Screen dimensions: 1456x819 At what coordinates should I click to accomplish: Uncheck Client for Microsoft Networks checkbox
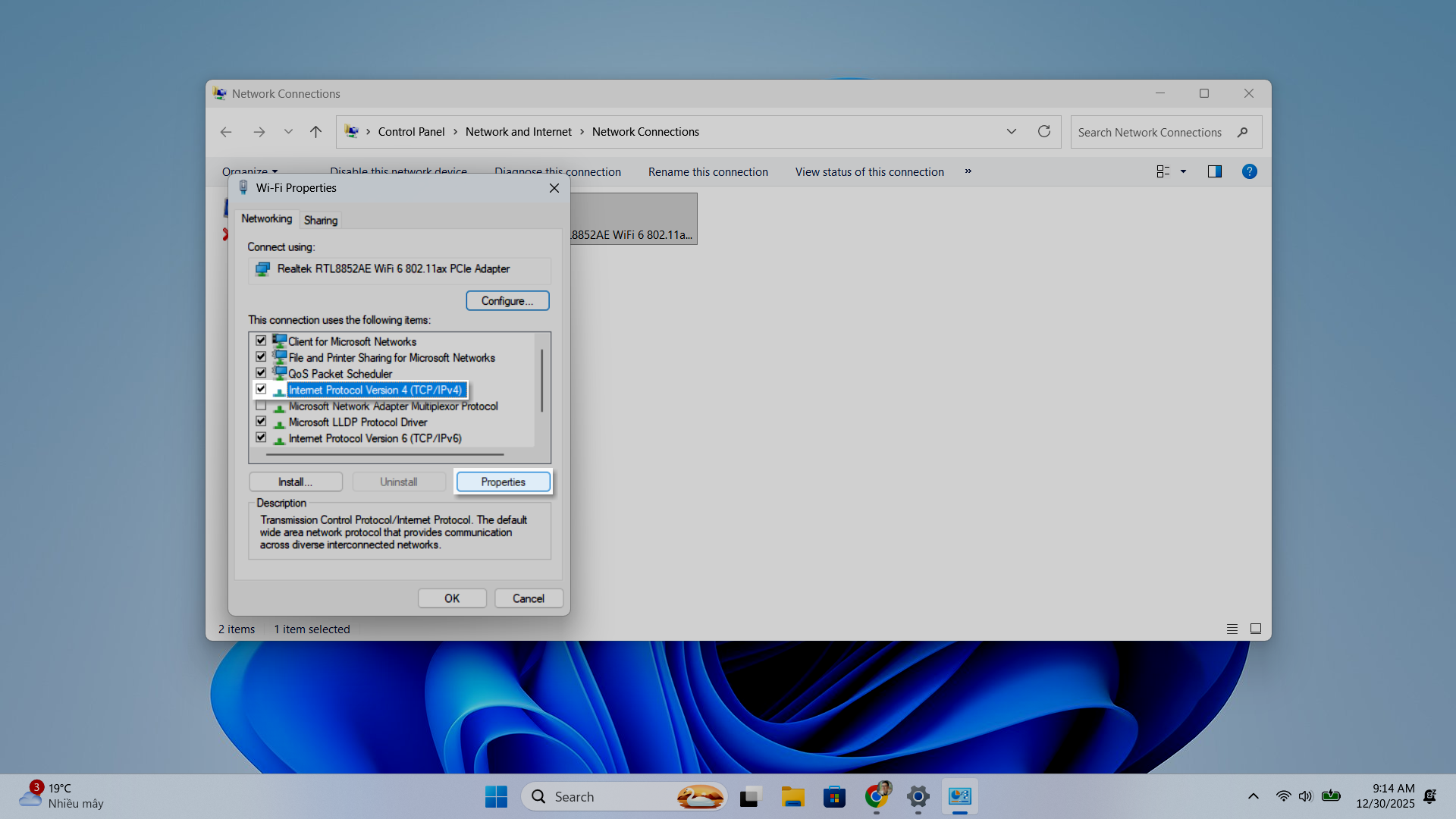(x=261, y=341)
